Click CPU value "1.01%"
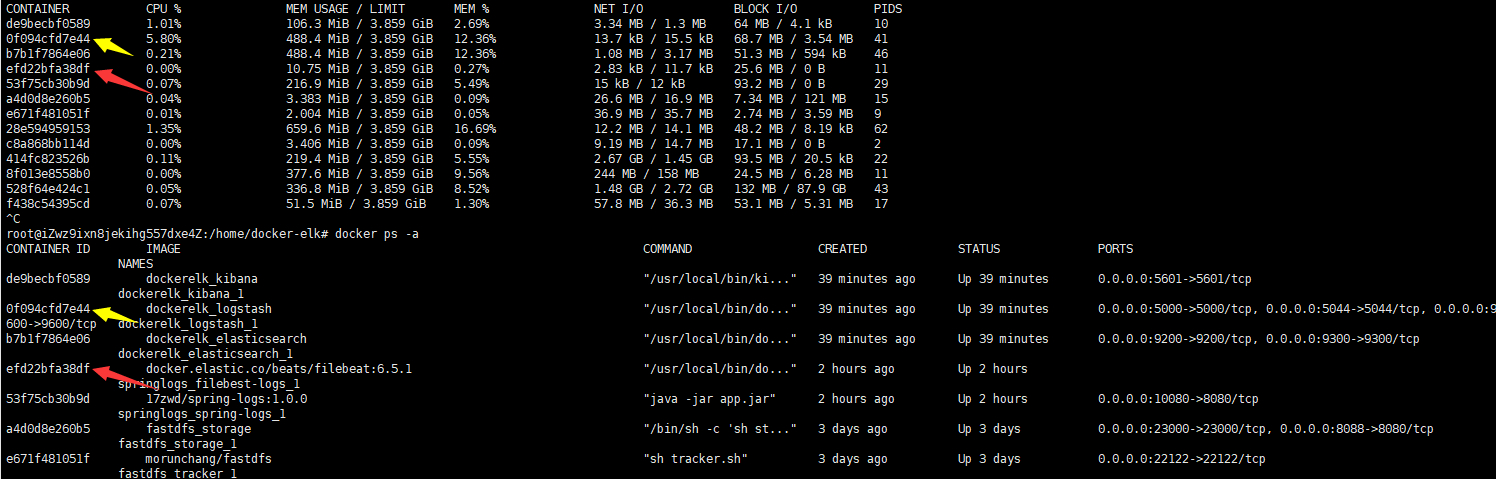This screenshot has height=479, width=1496. pyautogui.click(x=163, y=23)
